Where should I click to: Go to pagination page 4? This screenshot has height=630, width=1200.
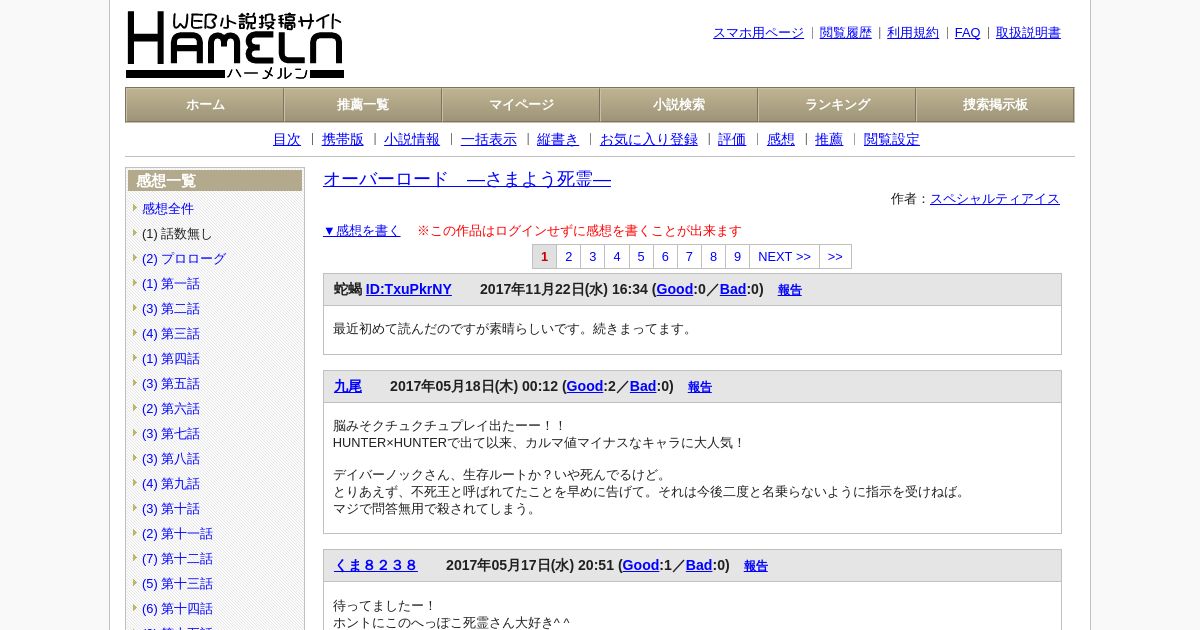pyautogui.click(x=617, y=257)
